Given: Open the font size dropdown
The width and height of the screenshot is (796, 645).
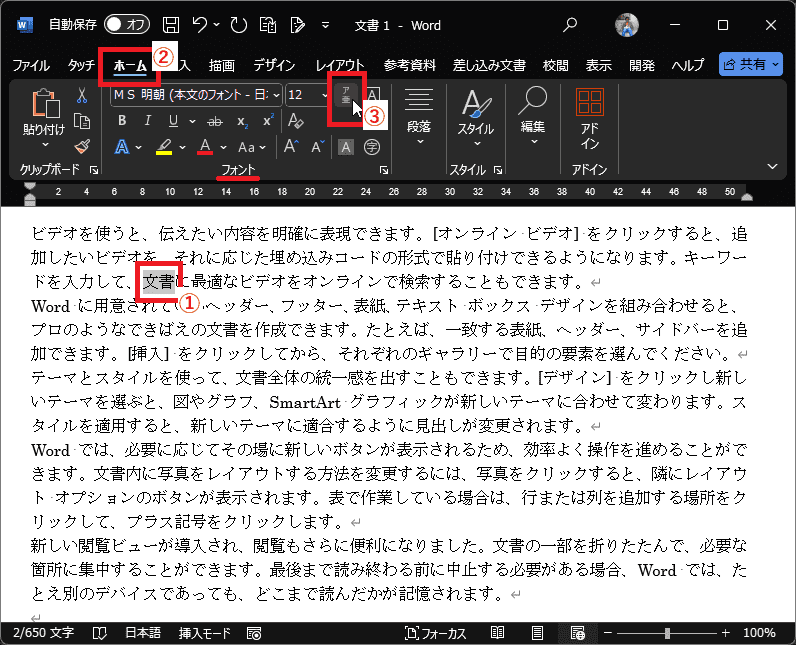Looking at the screenshot, I should point(325,95).
